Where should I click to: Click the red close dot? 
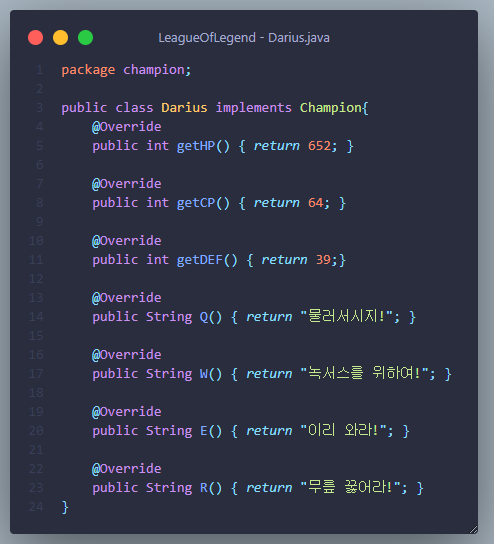35,37
